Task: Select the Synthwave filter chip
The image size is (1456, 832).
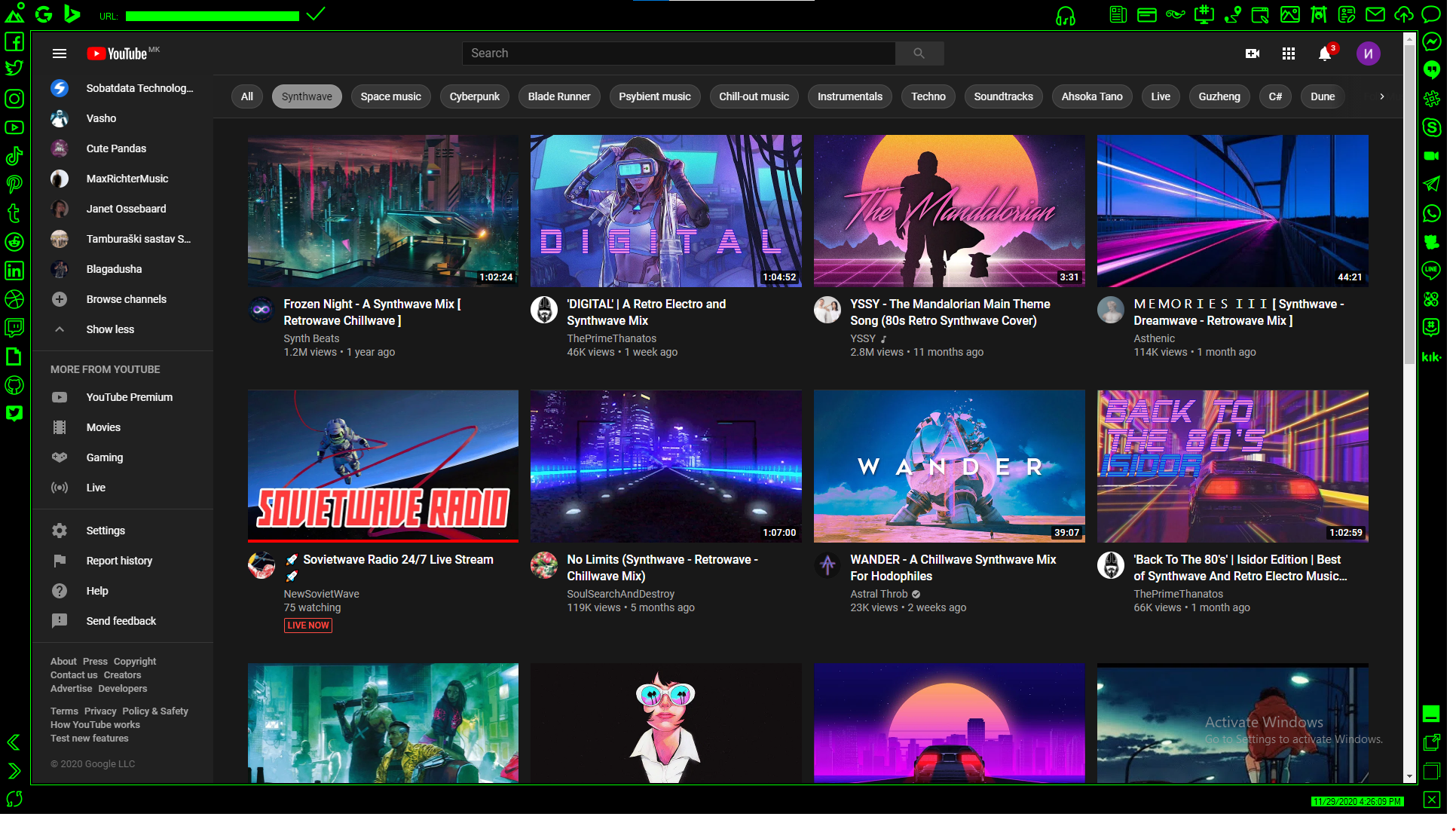Action: tap(307, 96)
